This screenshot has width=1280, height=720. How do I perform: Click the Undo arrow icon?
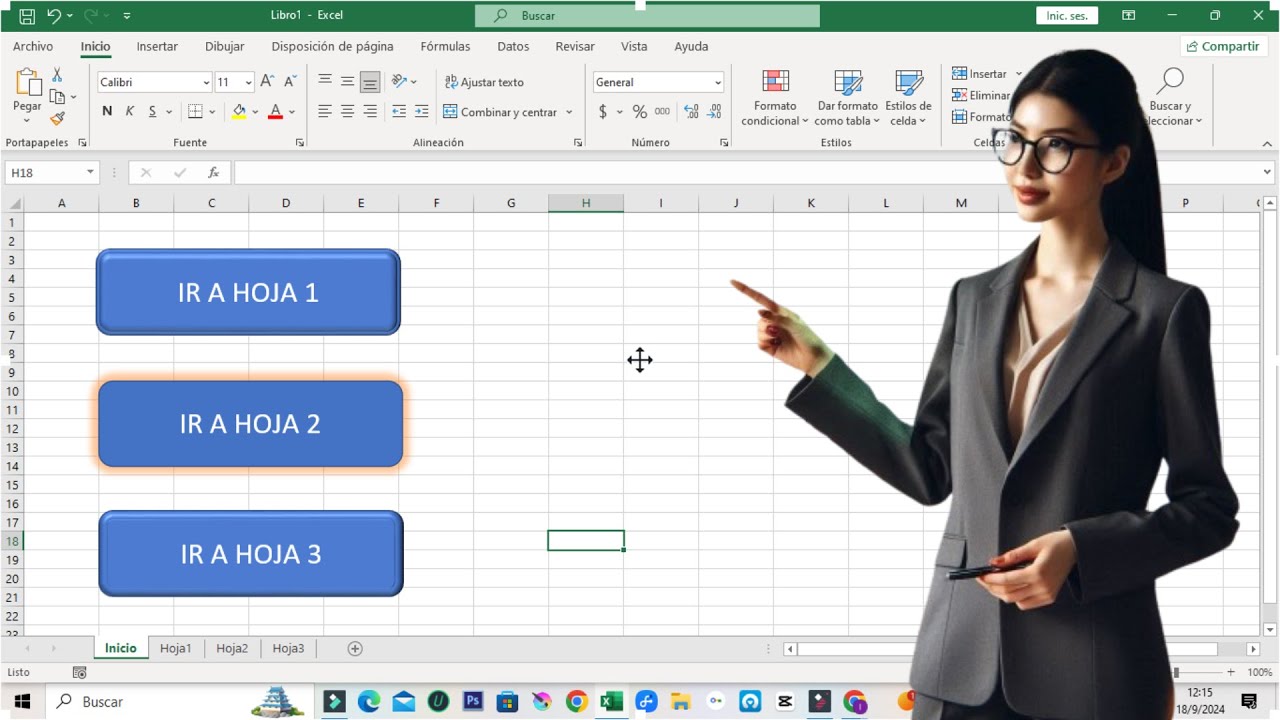[54, 16]
